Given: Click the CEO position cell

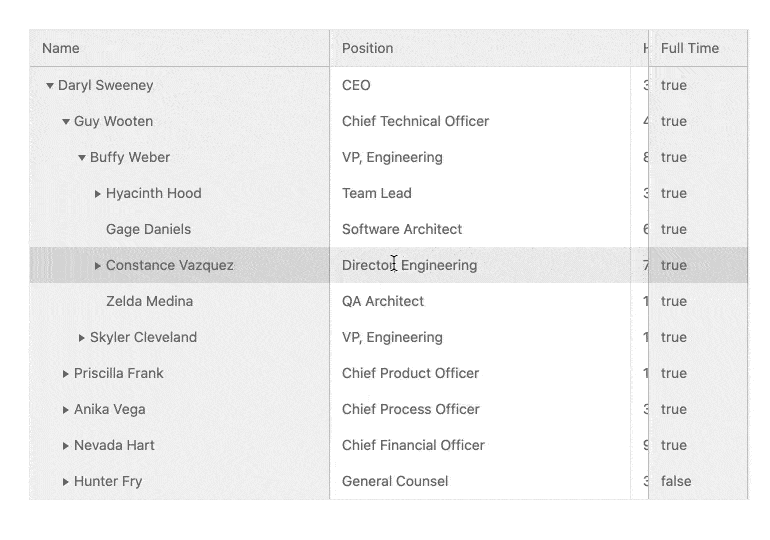Looking at the screenshot, I should point(356,86).
